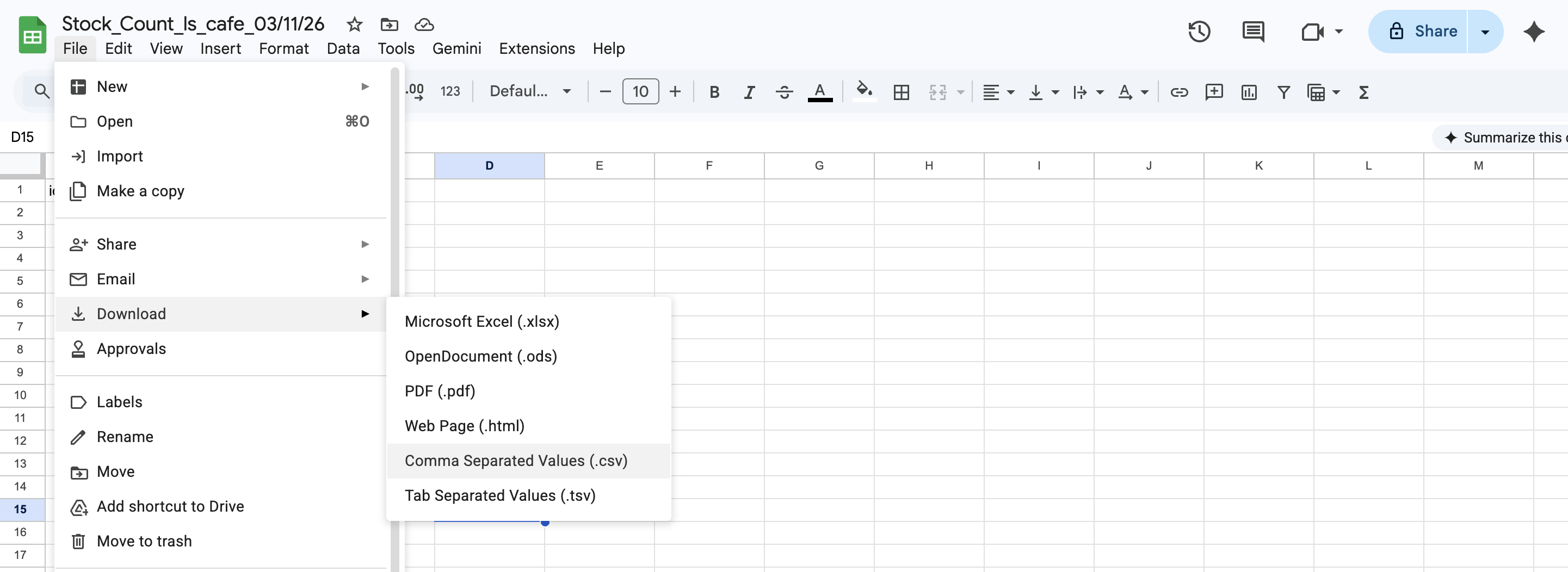Toggle strikethrough formatting

tap(784, 92)
